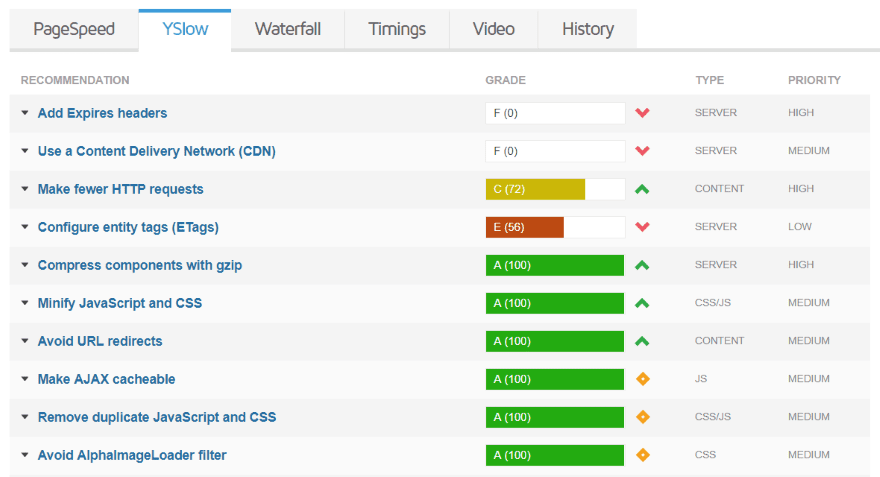Click green up arrow for Minify row
This screenshot has width=880, height=477.
click(643, 303)
